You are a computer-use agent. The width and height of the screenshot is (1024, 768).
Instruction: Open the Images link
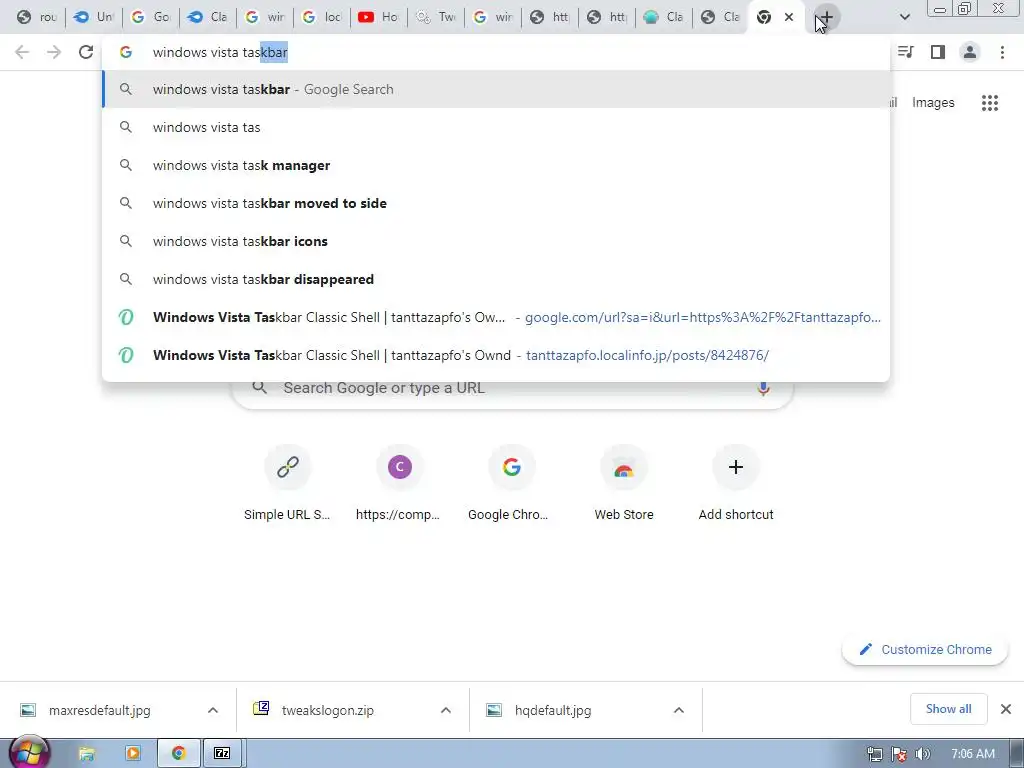pos(933,103)
